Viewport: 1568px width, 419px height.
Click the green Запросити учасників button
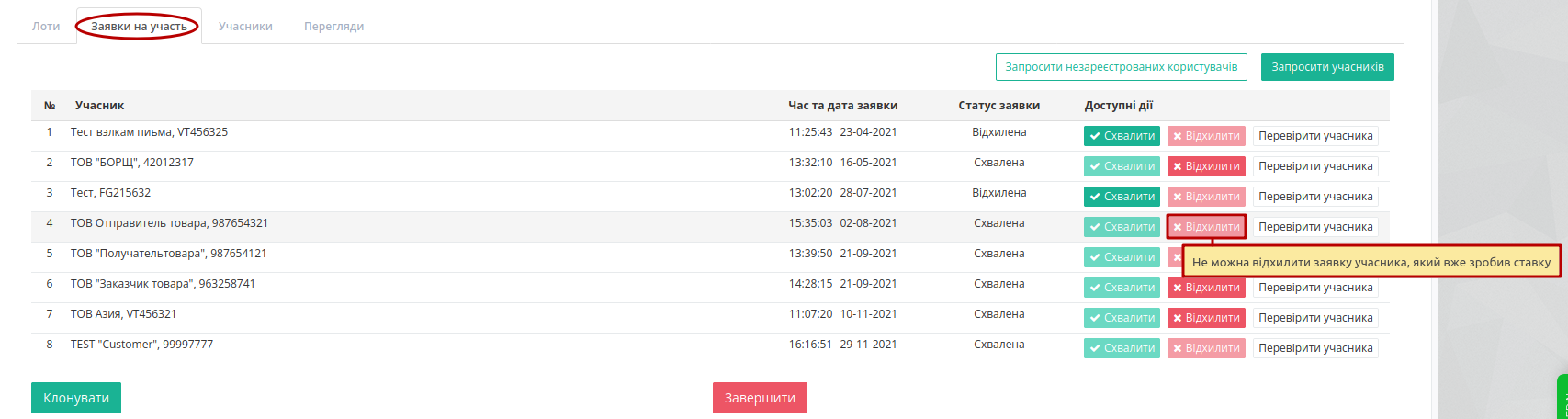coord(1327,67)
